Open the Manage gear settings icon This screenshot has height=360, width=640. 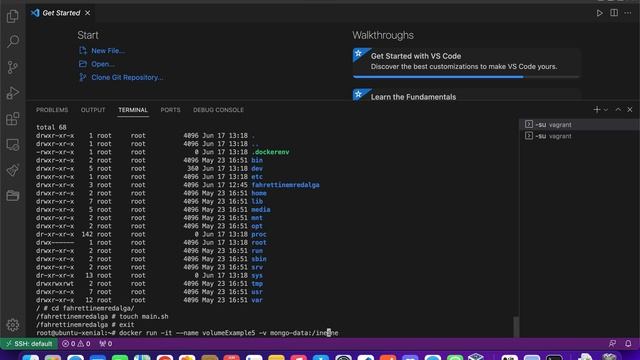(13, 325)
